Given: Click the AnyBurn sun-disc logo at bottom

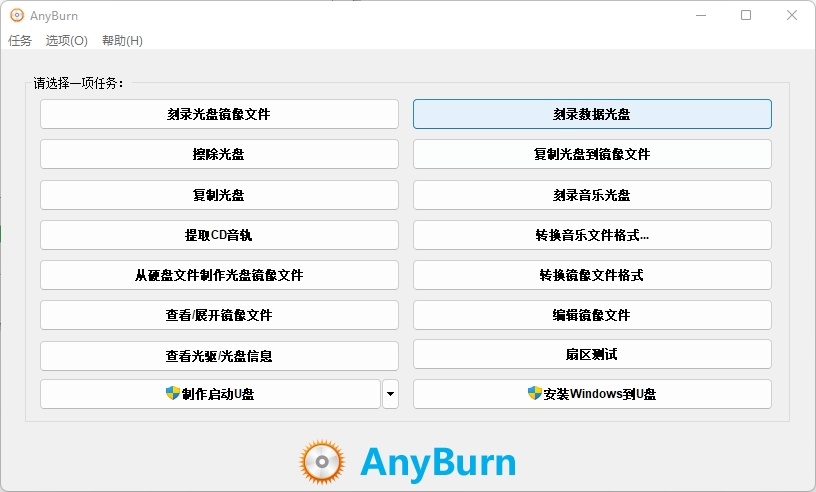Looking at the screenshot, I should [322, 462].
